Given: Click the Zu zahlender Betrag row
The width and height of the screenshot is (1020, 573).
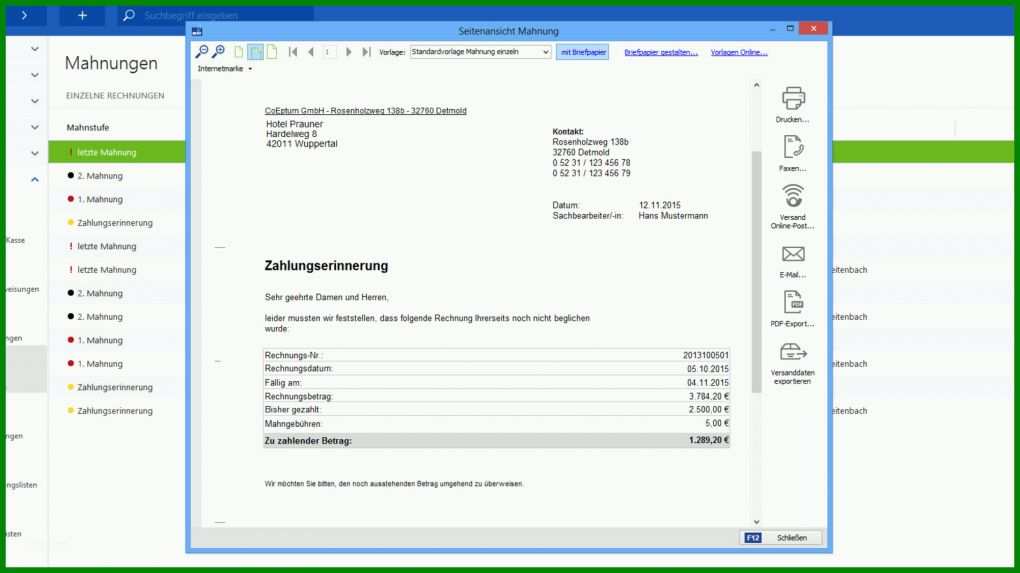Looking at the screenshot, I should click(x=496, y=440).
